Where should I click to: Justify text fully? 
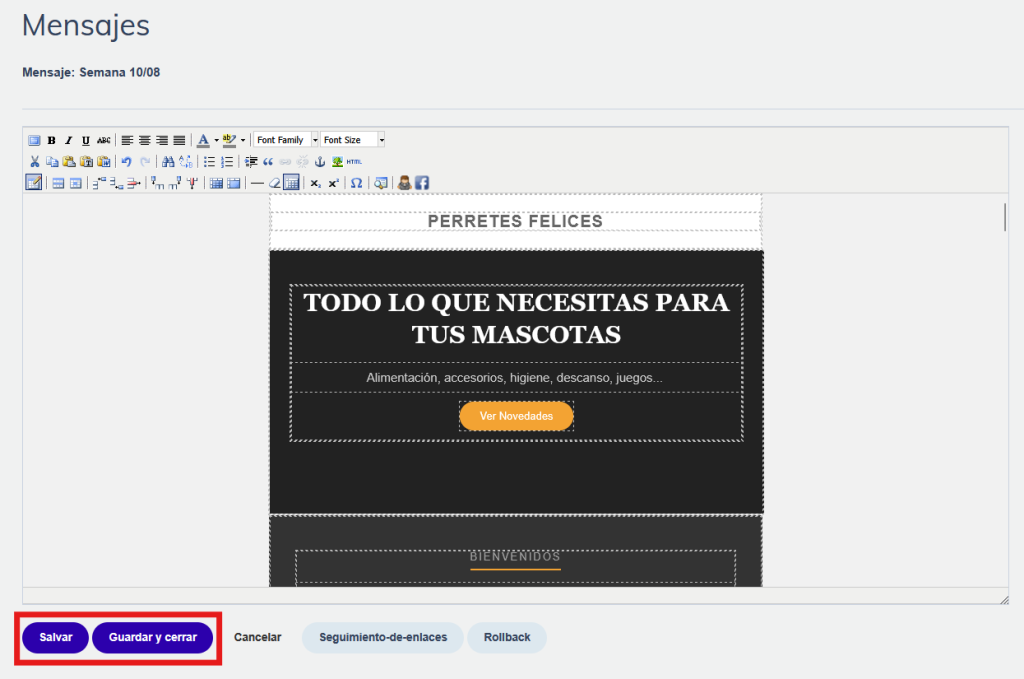[179, 140]
